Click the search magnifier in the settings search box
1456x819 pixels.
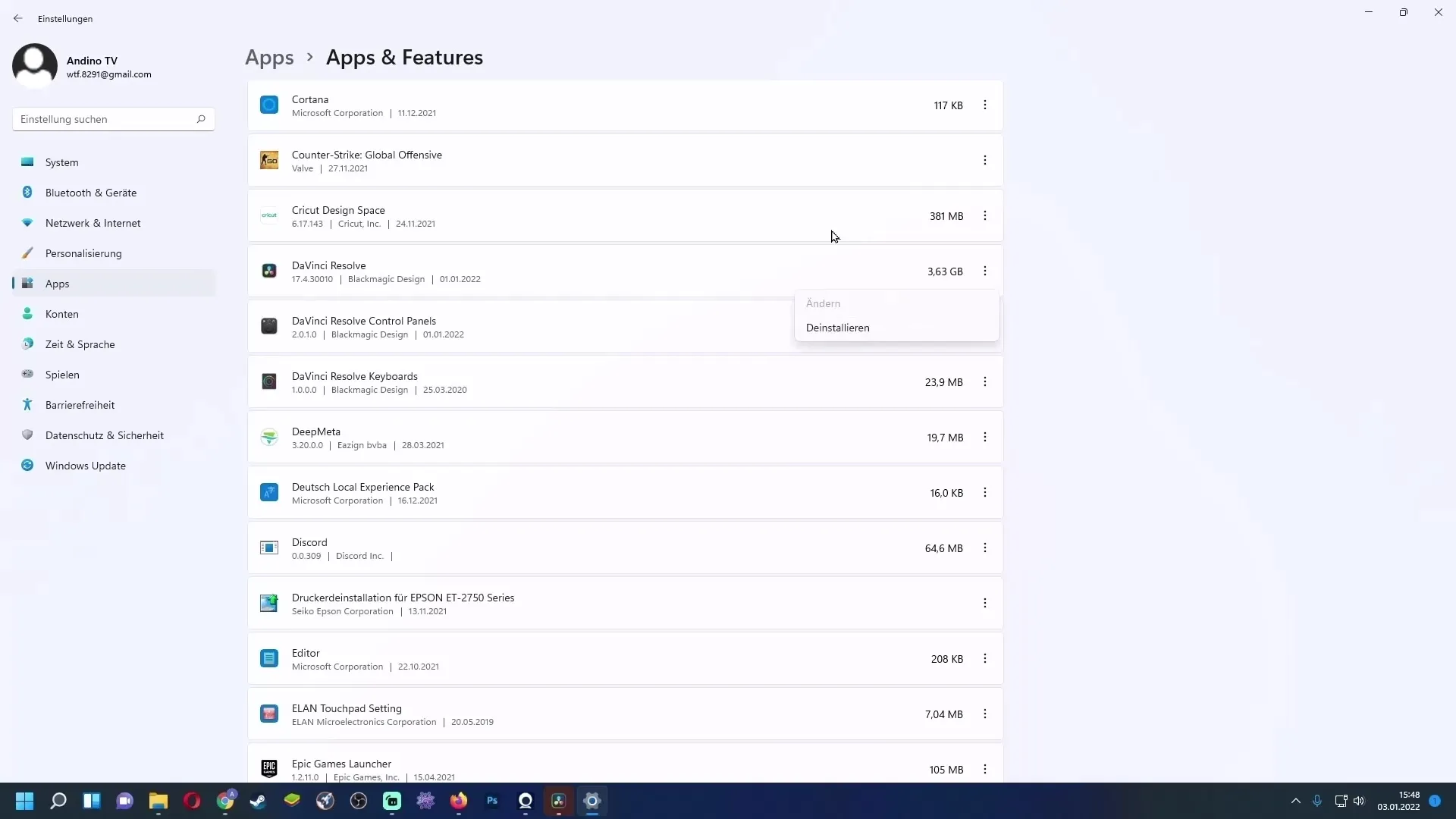(201, 119)
